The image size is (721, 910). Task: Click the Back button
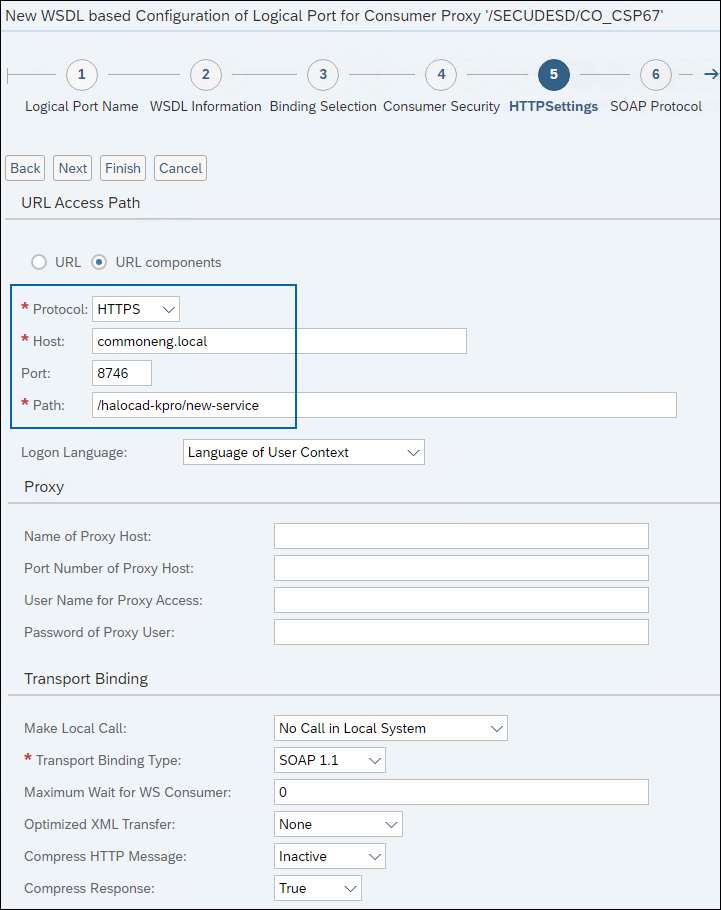[x=26, y=168]
